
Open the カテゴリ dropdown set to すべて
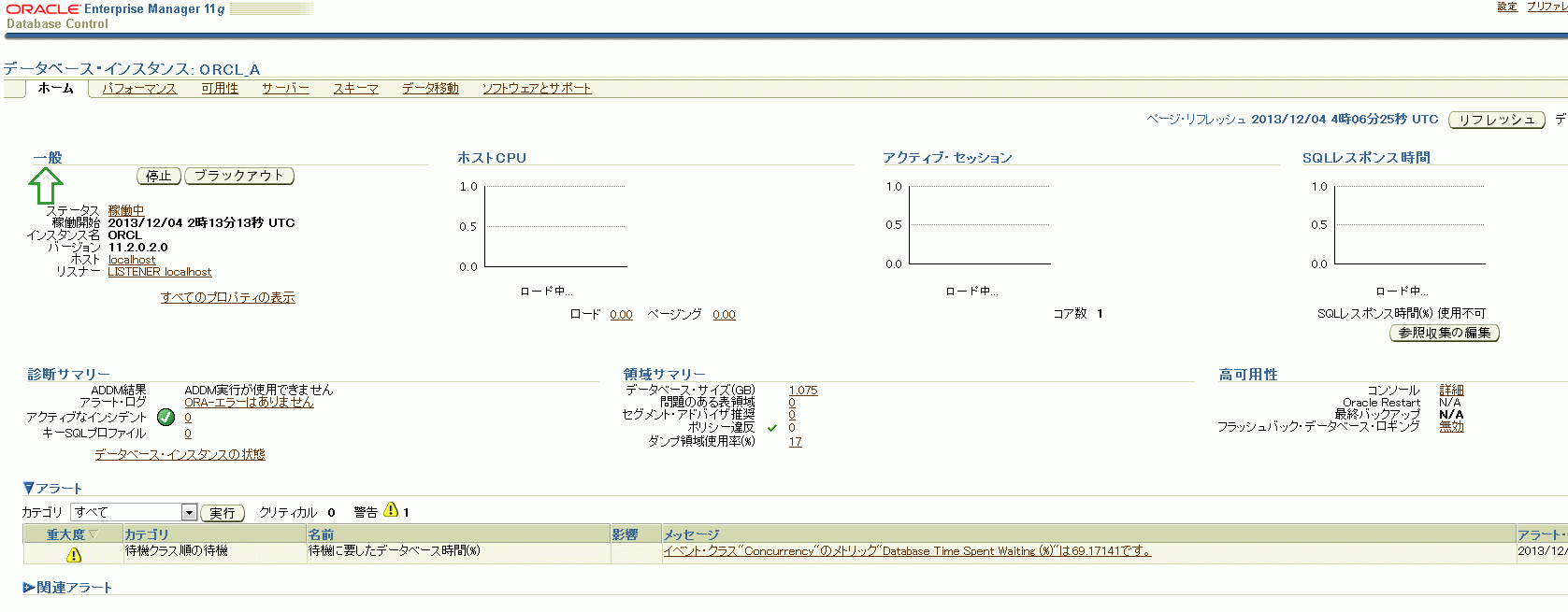coord(134,512)
